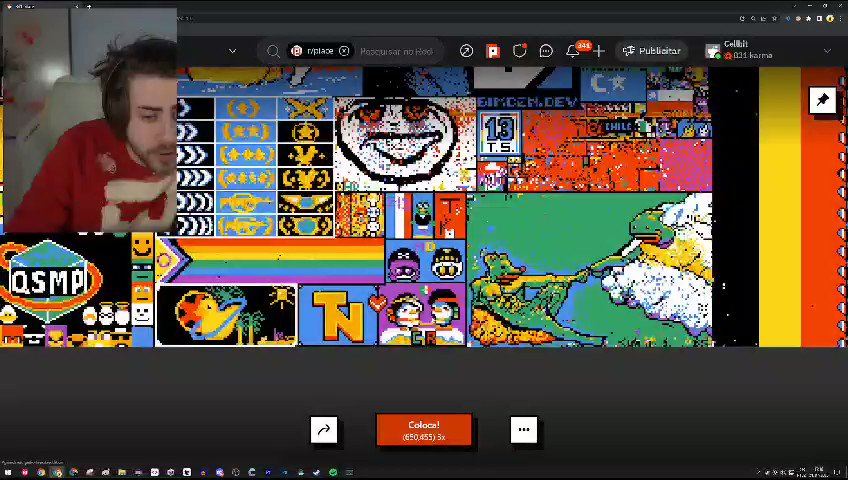
Task: Open the coins shield icon
Action: click(x=519, y=51)
